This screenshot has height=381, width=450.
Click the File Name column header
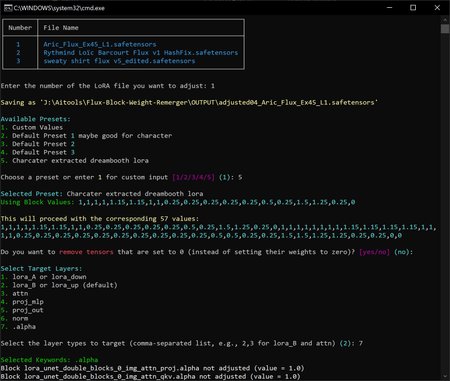(61, 28)
